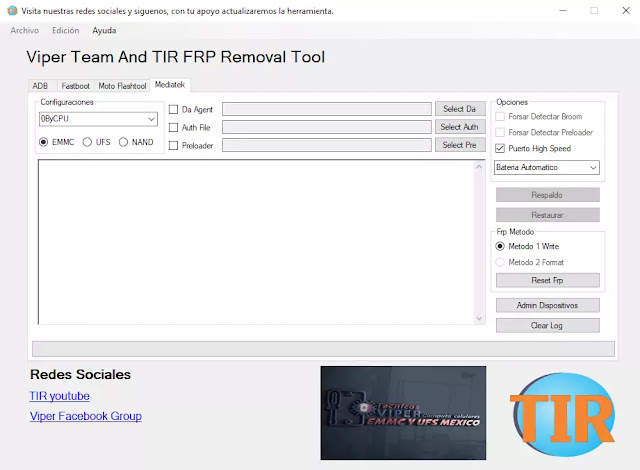
Task: Click the log scrollbar down arrow
Action: pyautogui.click(x=479, y=318)
